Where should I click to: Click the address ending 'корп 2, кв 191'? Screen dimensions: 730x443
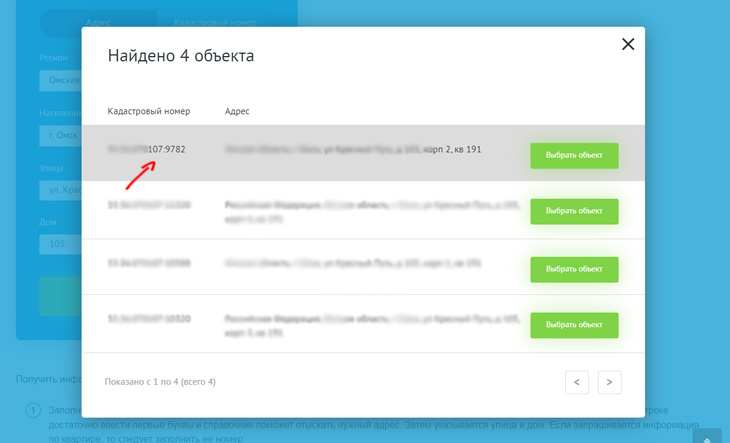353,149
